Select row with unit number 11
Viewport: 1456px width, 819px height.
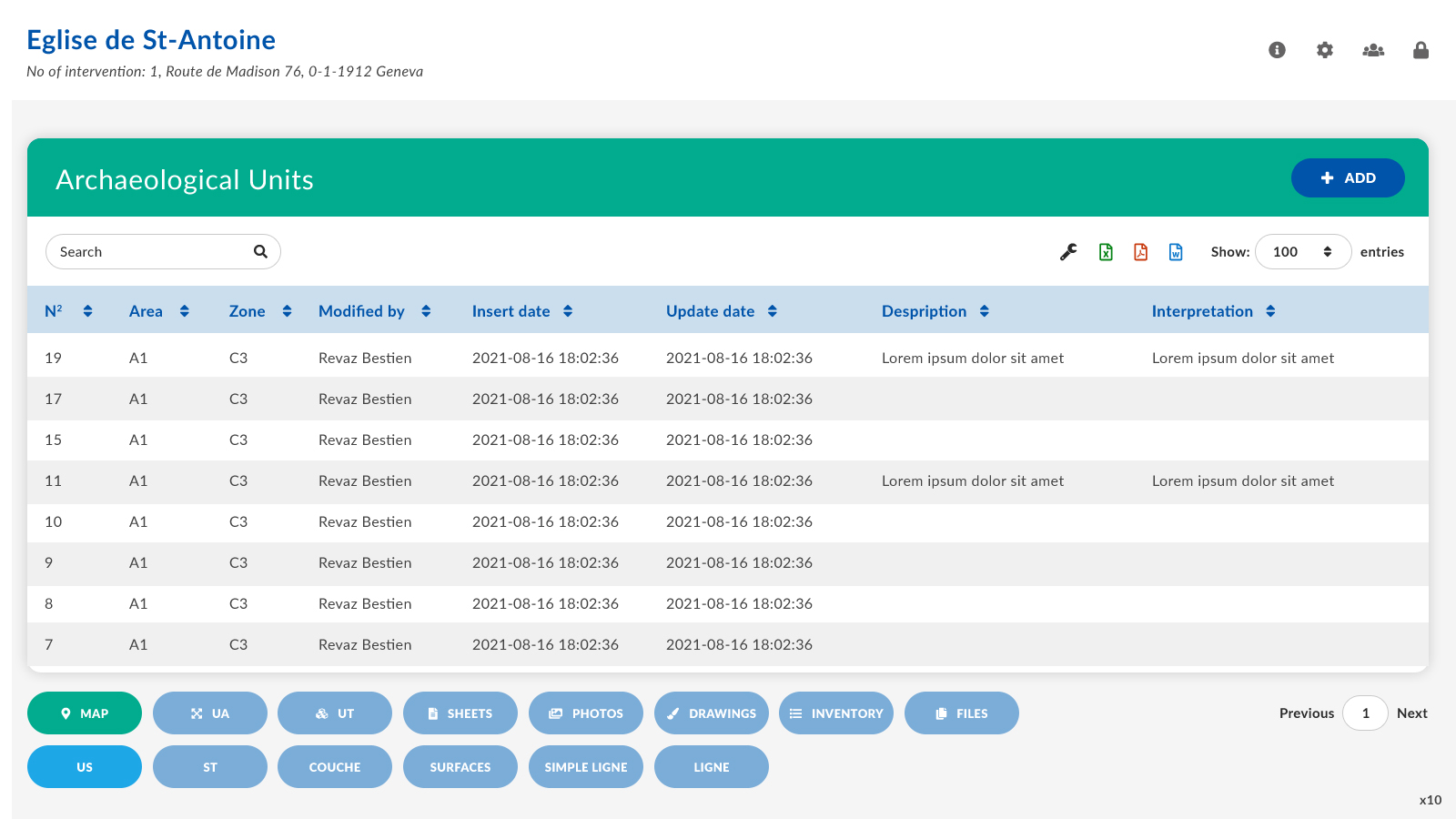click(53, 481)
